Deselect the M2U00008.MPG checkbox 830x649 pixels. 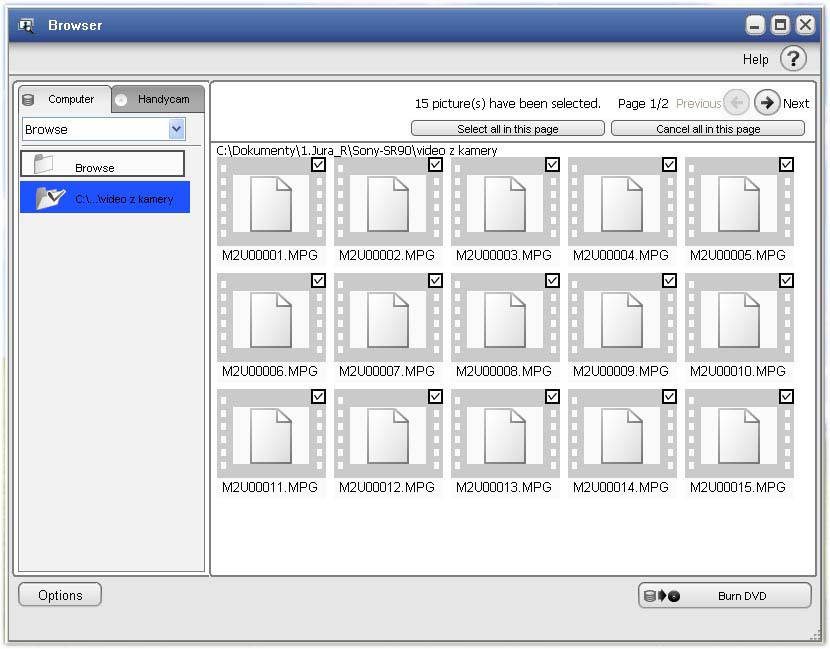(x=552, y=281)
